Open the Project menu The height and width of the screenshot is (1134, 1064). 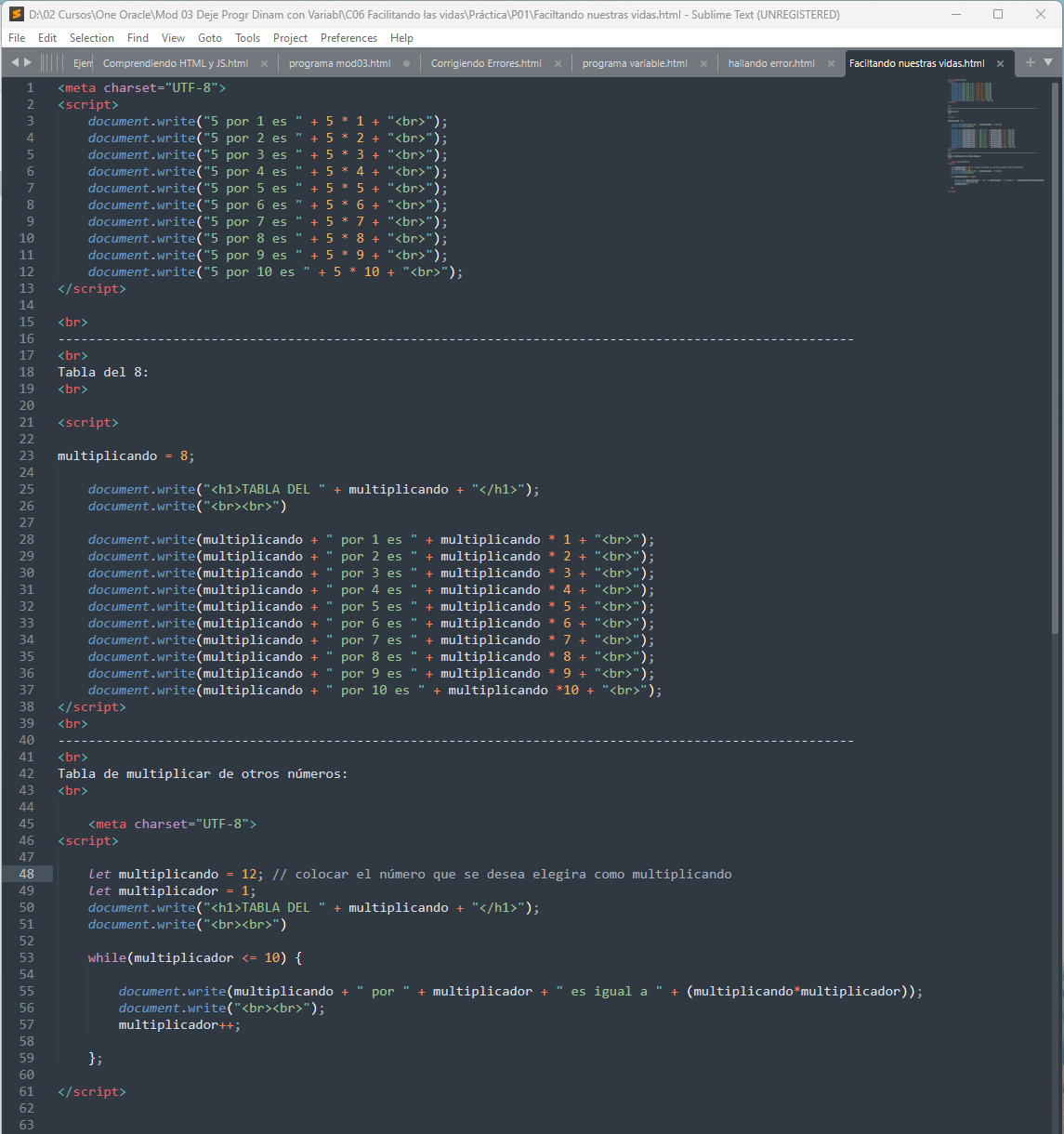290,38
